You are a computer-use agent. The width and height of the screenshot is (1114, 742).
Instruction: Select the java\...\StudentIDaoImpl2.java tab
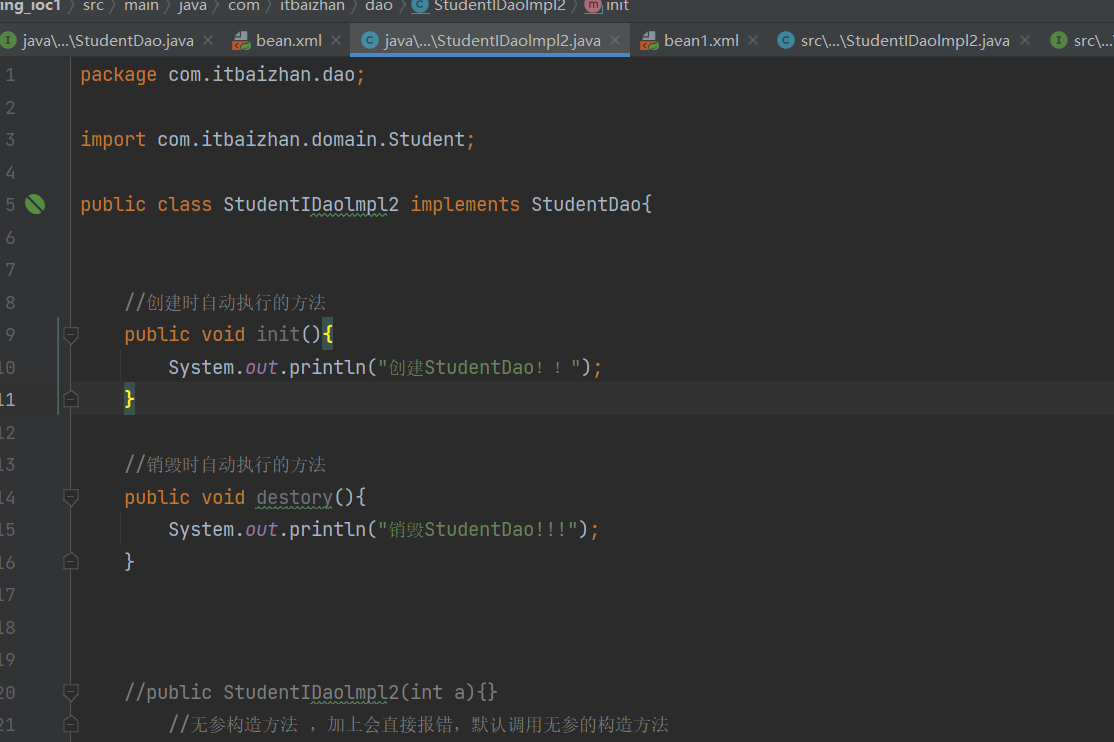(x=492, y=41)
